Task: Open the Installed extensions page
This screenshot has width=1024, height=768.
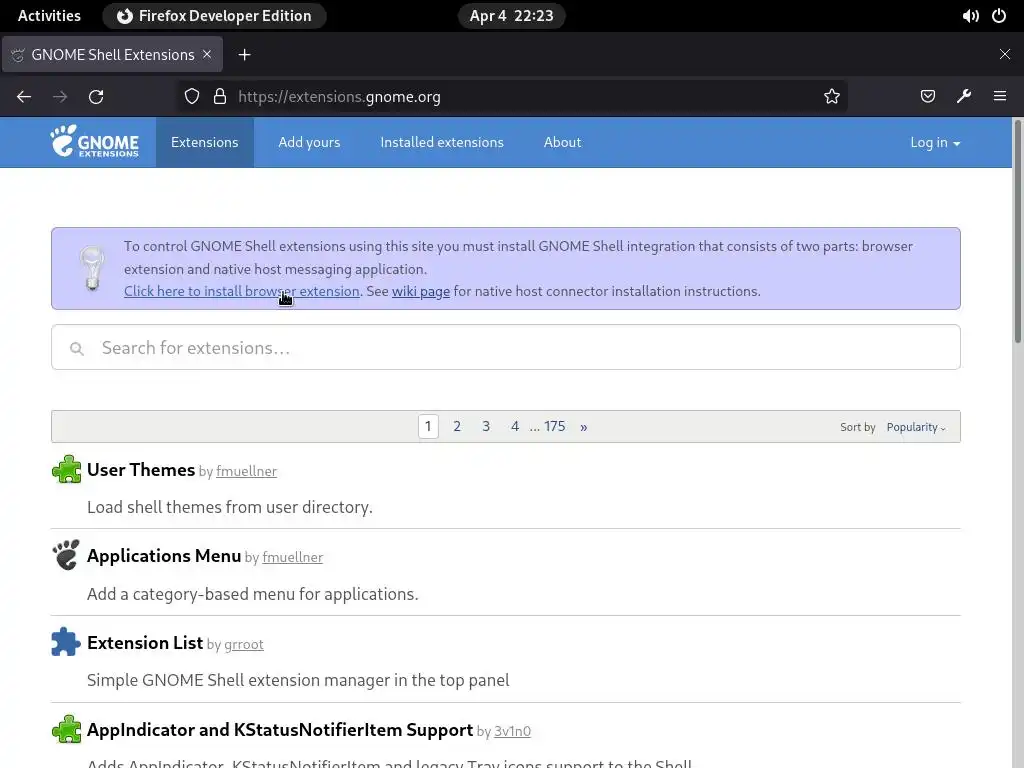Action: point(442,142)
